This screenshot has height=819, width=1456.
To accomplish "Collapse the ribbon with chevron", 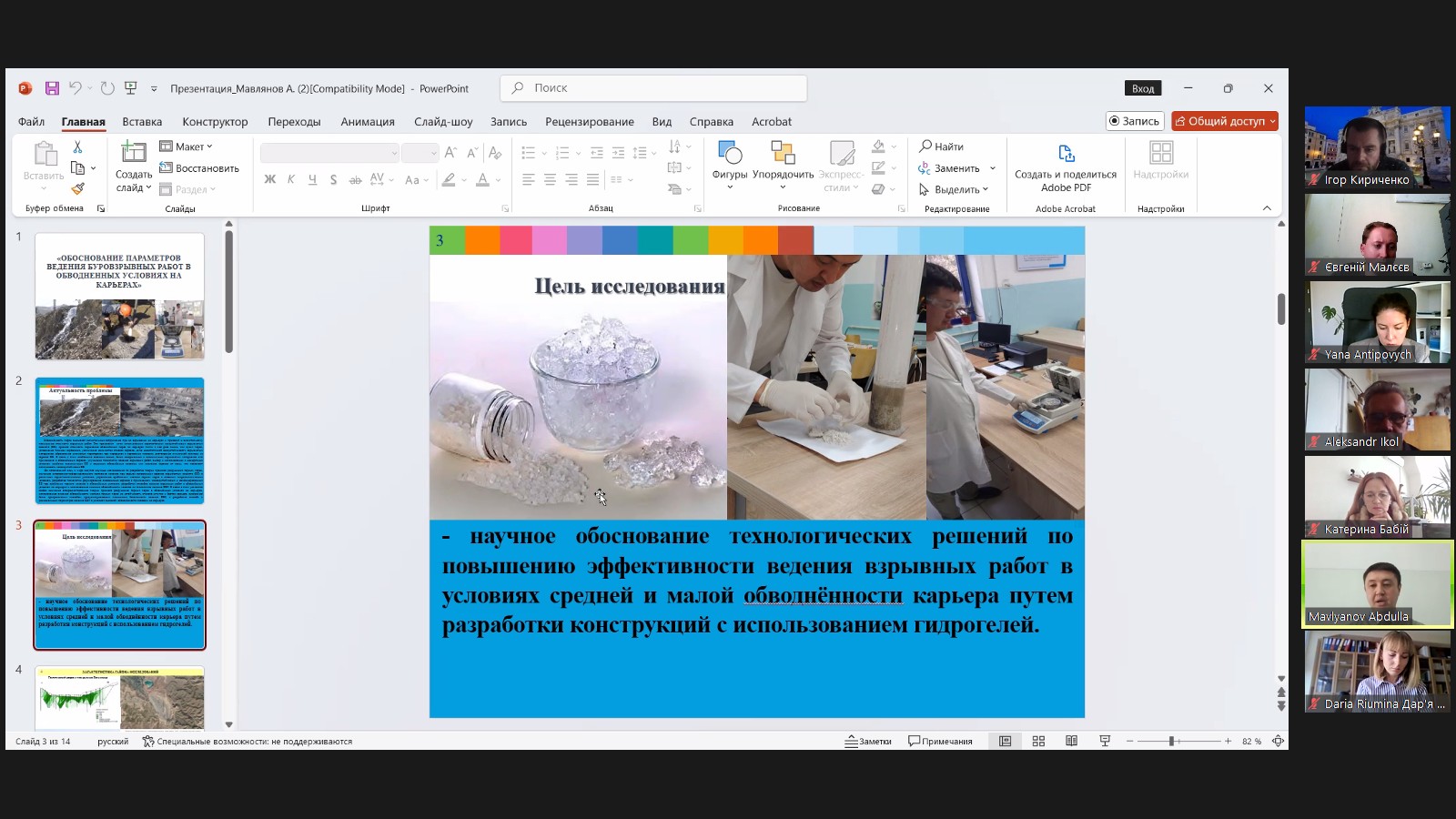I will (x=1267, y=208).
